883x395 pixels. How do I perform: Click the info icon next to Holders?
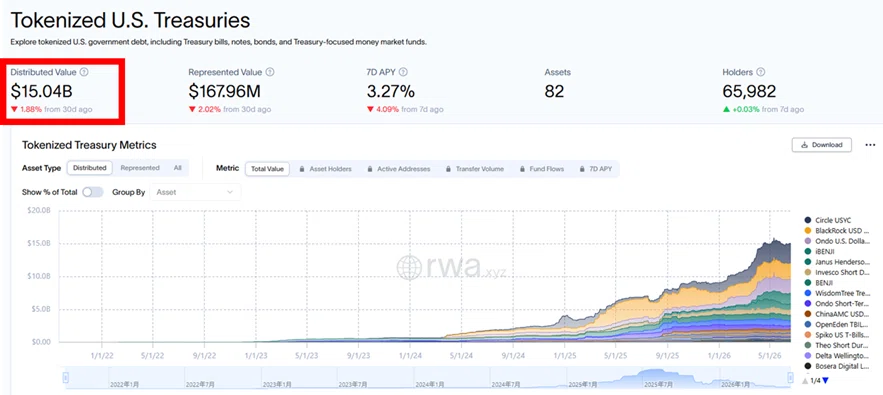point(761,72)
